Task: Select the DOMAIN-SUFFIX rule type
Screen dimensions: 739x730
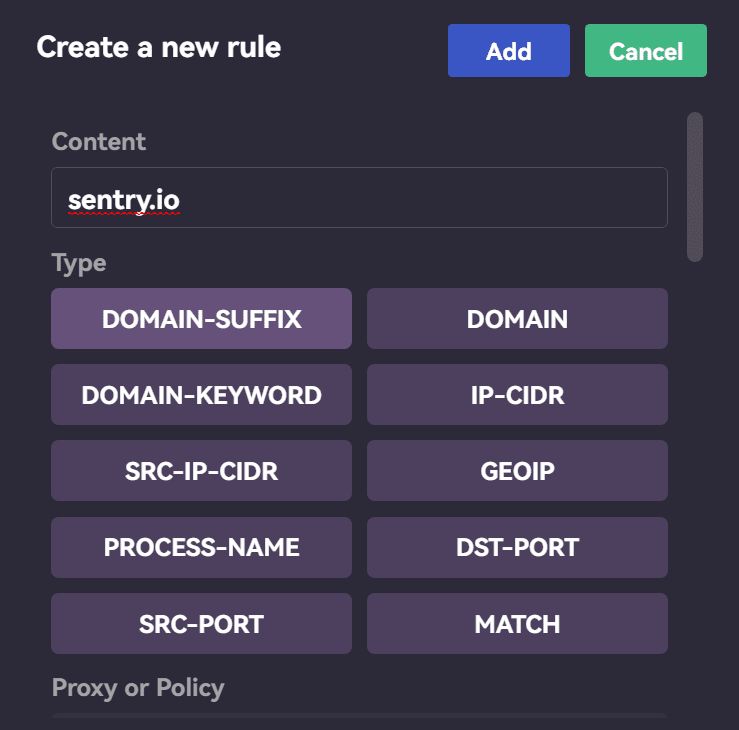Action: click(x=201, y=319)
